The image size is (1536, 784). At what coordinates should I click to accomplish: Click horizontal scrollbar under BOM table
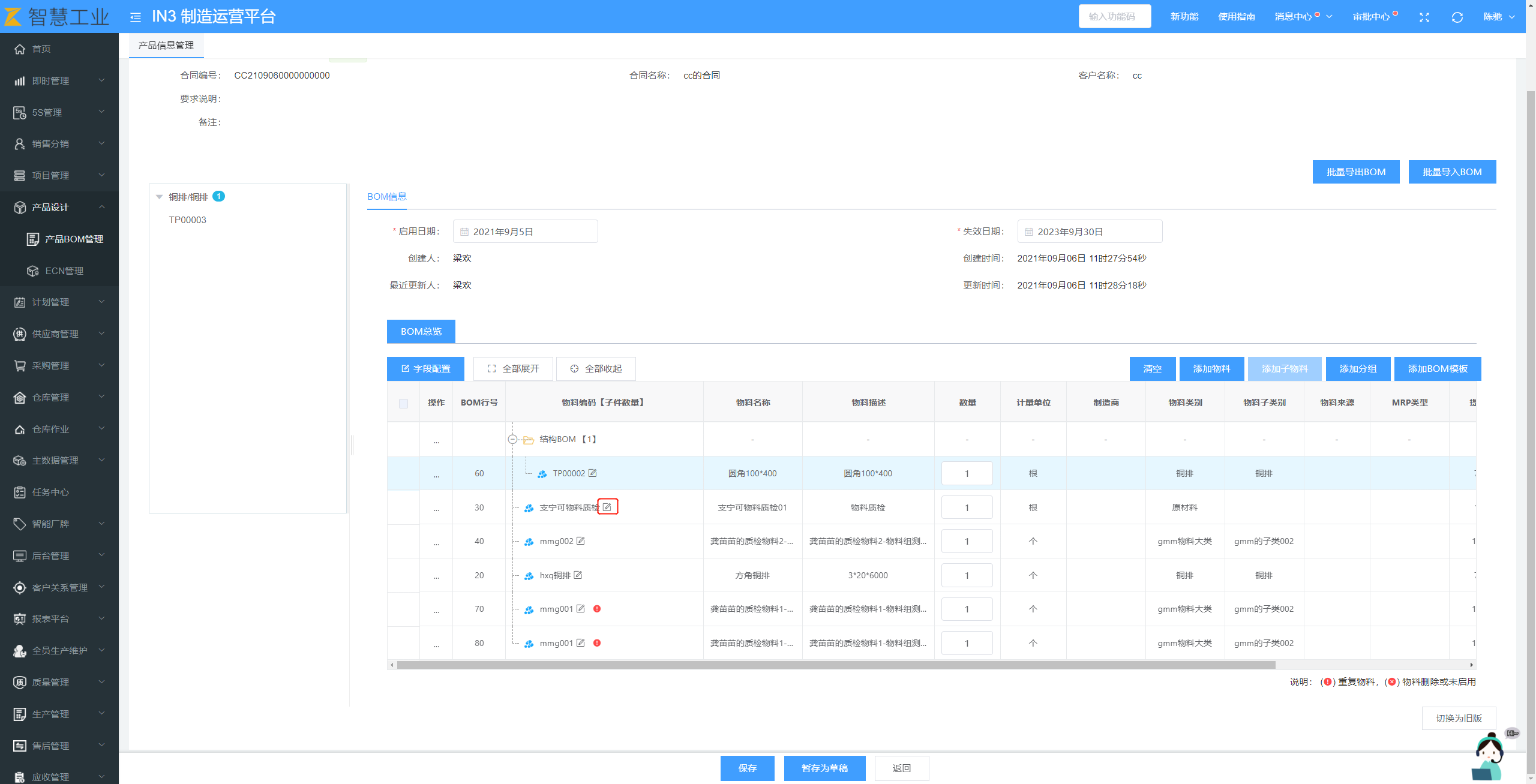[x=835, y=665]
